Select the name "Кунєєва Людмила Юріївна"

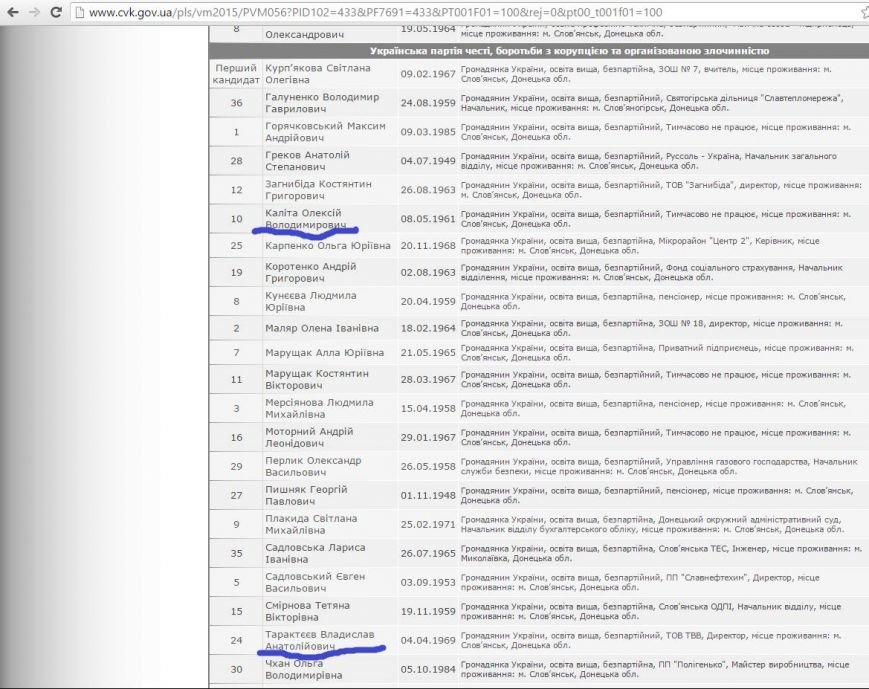[x=310, y=302]
